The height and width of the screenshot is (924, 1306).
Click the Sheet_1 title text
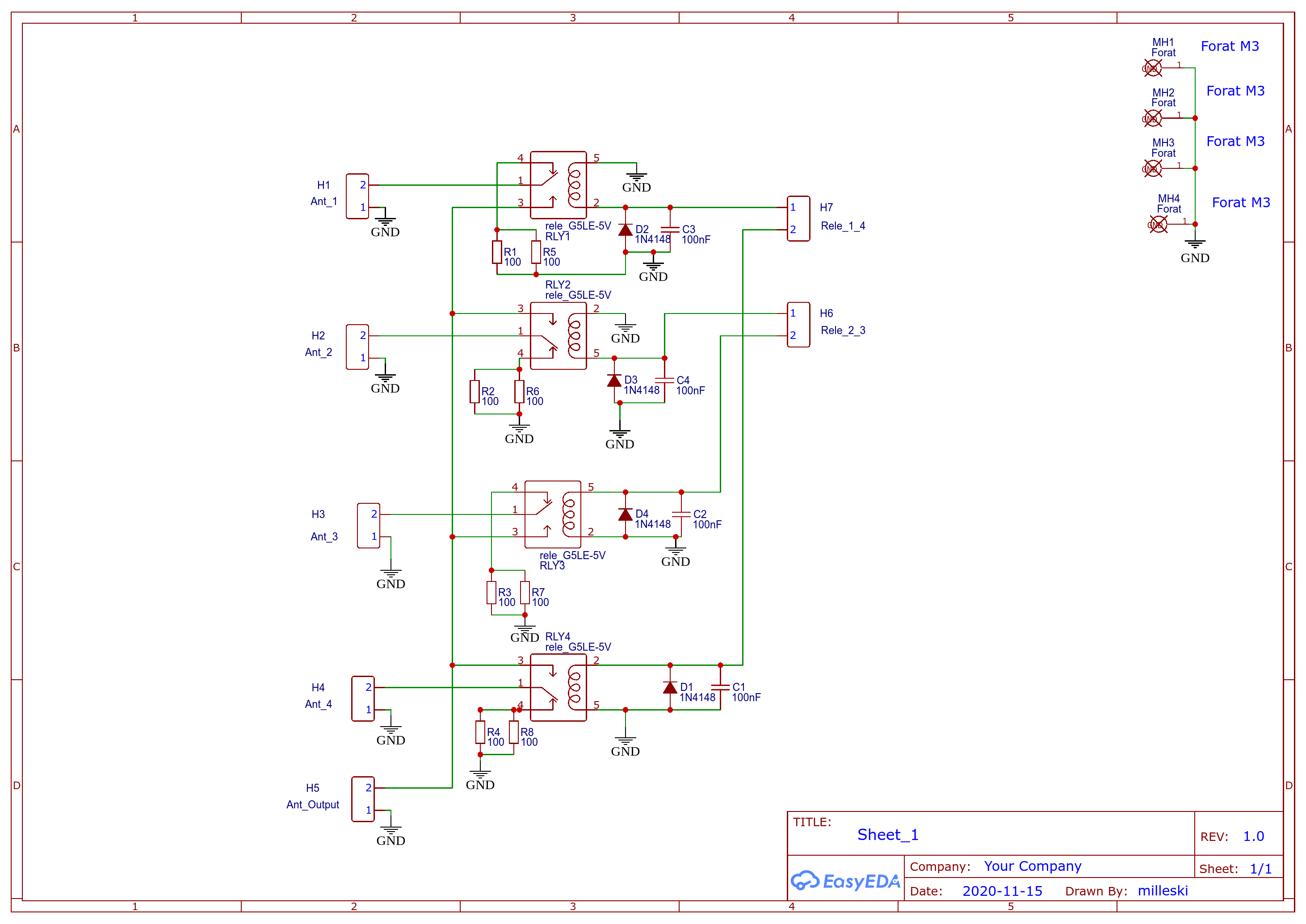click(888, 835)
